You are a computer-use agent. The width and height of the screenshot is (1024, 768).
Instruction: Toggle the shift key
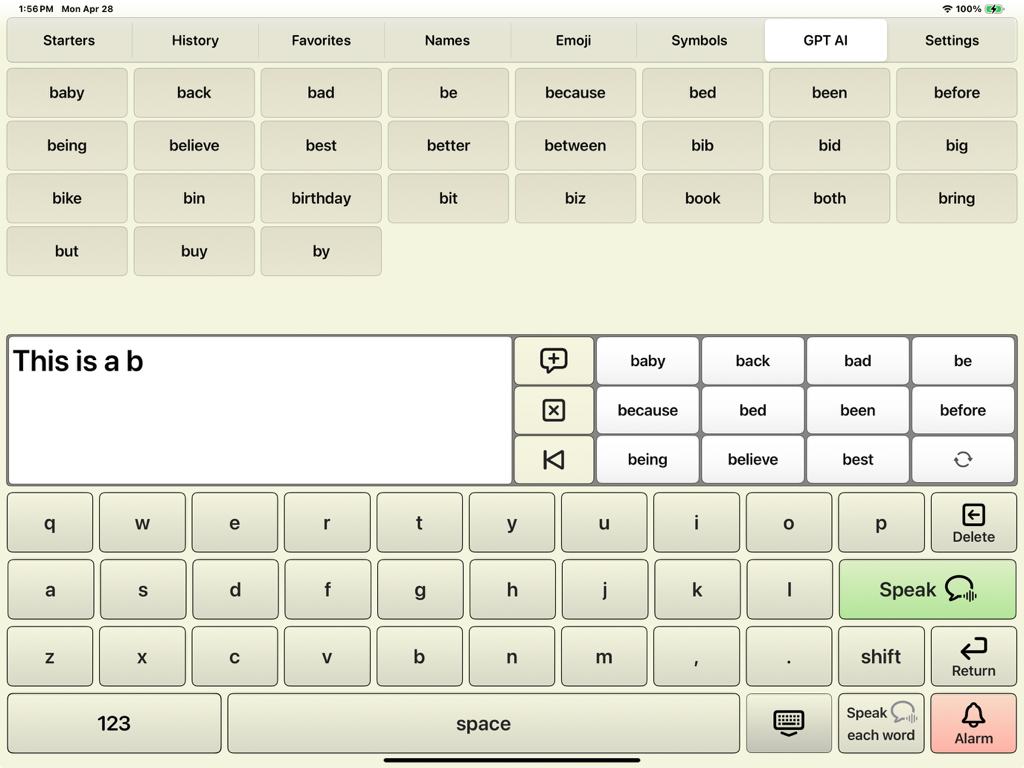pos(880,656)
